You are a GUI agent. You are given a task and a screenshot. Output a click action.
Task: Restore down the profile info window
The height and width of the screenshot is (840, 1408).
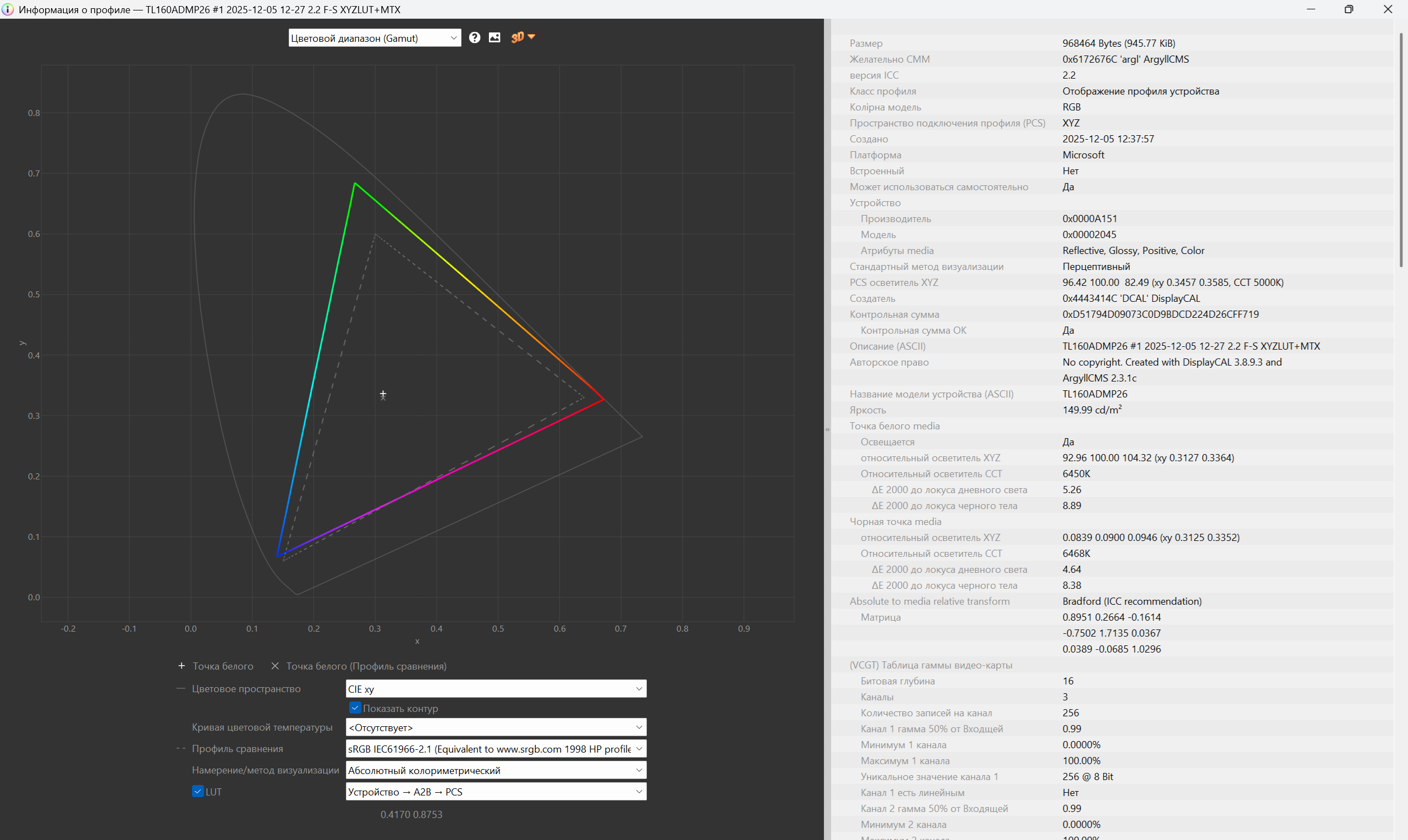point(1349,9)
